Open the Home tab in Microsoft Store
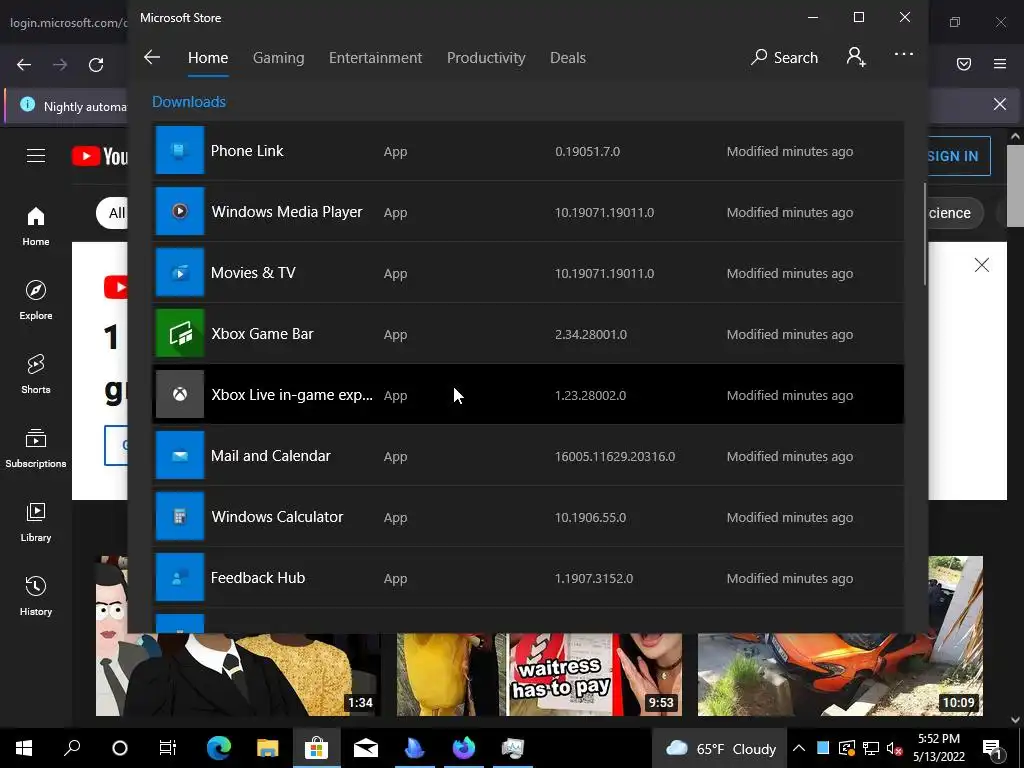This screenshot has height=768, width=1024. point(208,57)
